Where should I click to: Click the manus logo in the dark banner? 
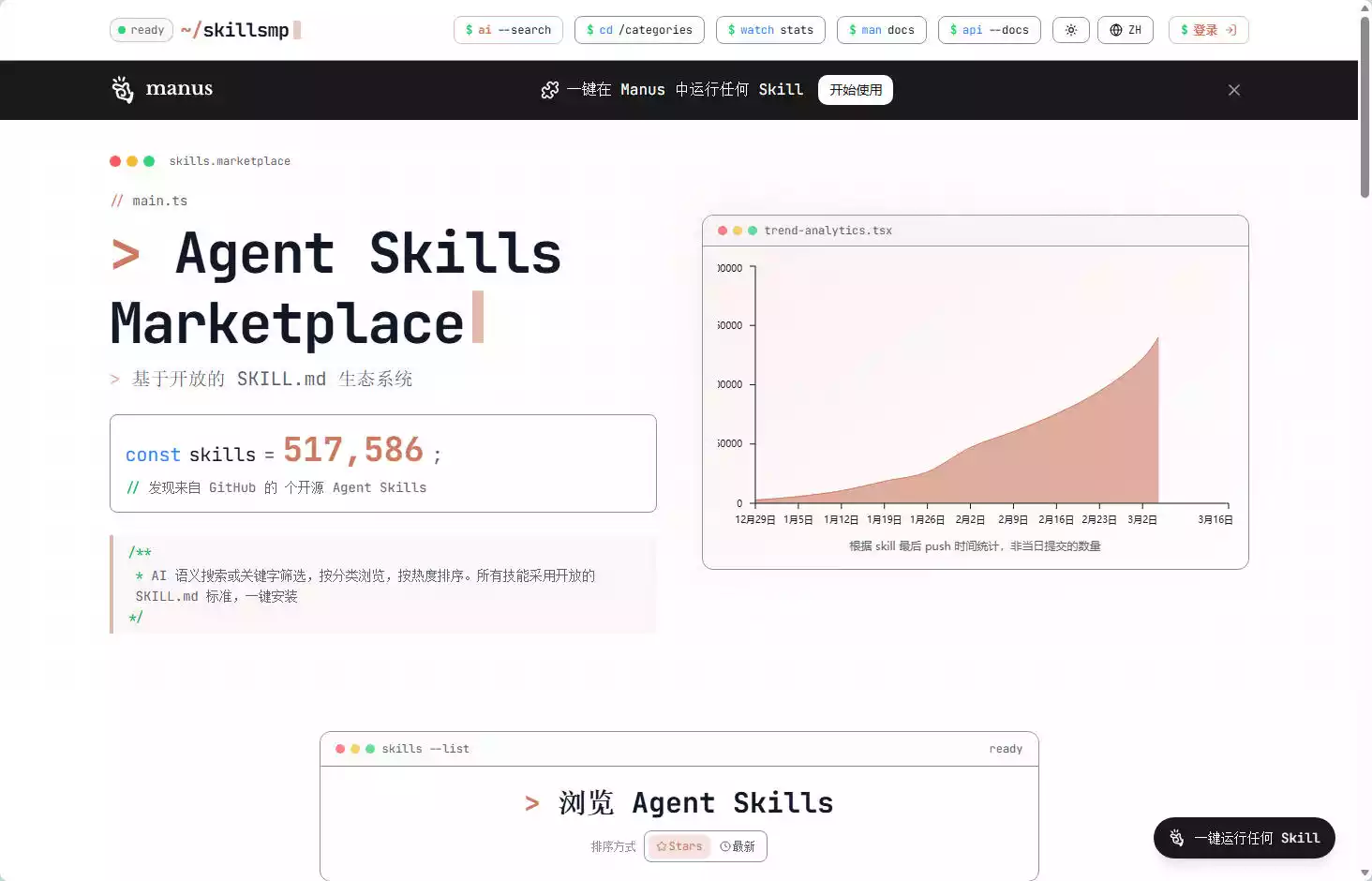162,89
